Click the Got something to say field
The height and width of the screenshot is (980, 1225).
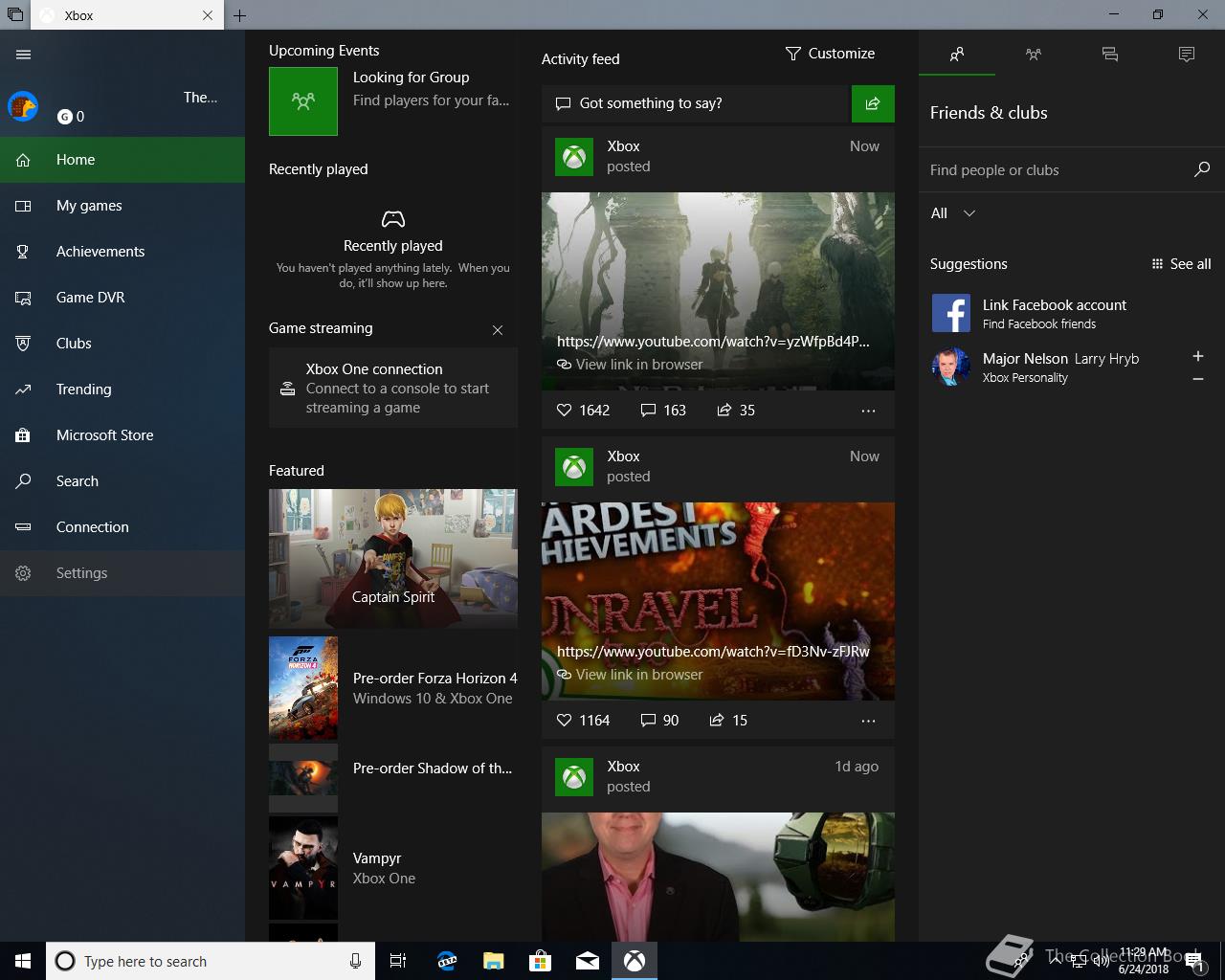click(x=697, y=103)
